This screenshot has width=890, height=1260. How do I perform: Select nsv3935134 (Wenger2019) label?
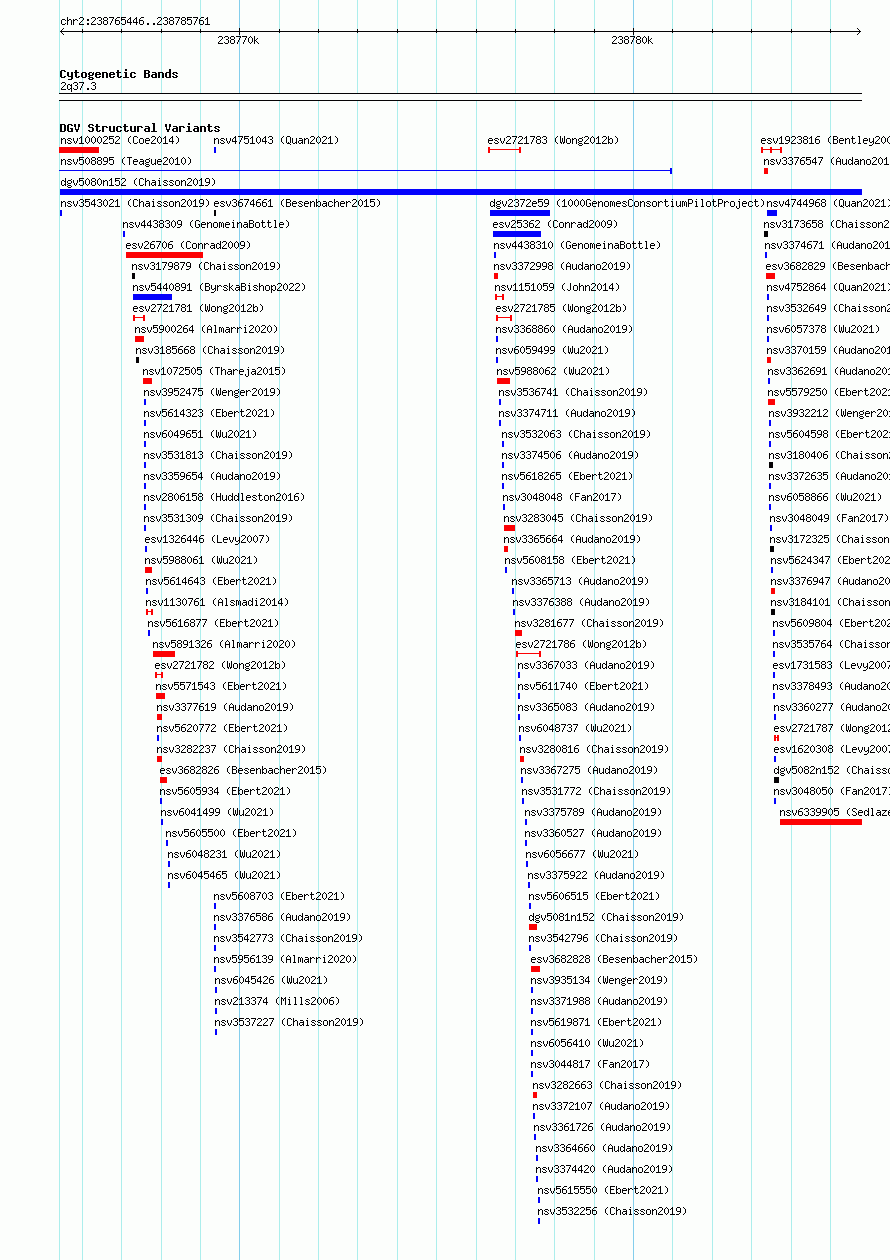pos(600,981)
